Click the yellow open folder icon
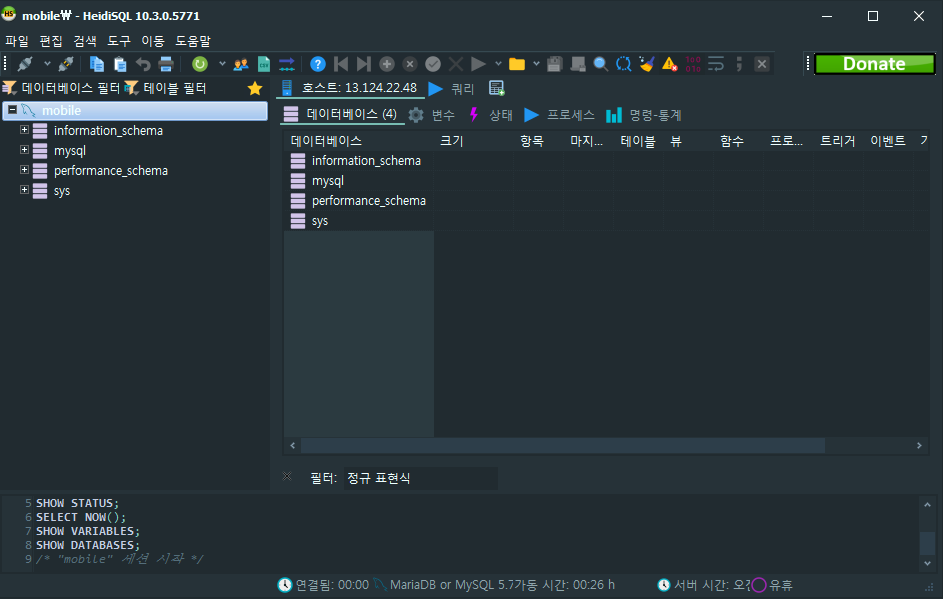This screenshot has width=943, height=599. [x=517, y=64]
